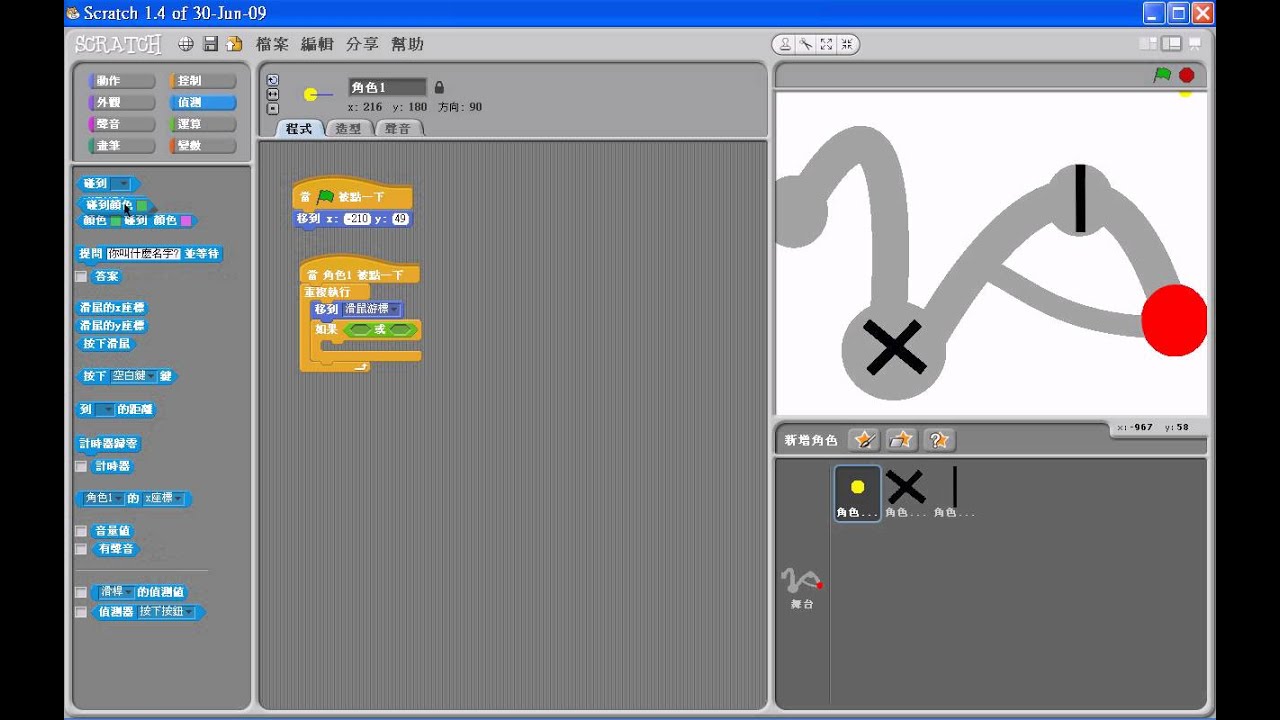Toggle the 有聲音 monitor checkbox
This screenshot has width=1280, height=720.
click(81, 550)
